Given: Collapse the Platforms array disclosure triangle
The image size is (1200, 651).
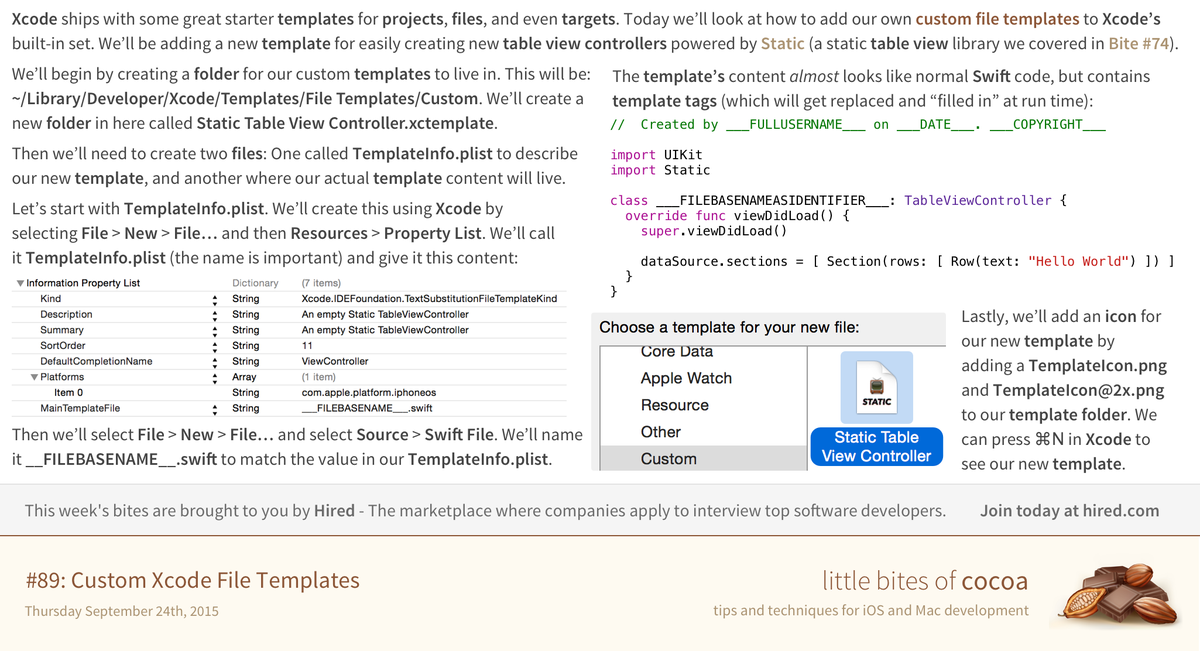Looking at the screenshot, I should pos(33,377).
